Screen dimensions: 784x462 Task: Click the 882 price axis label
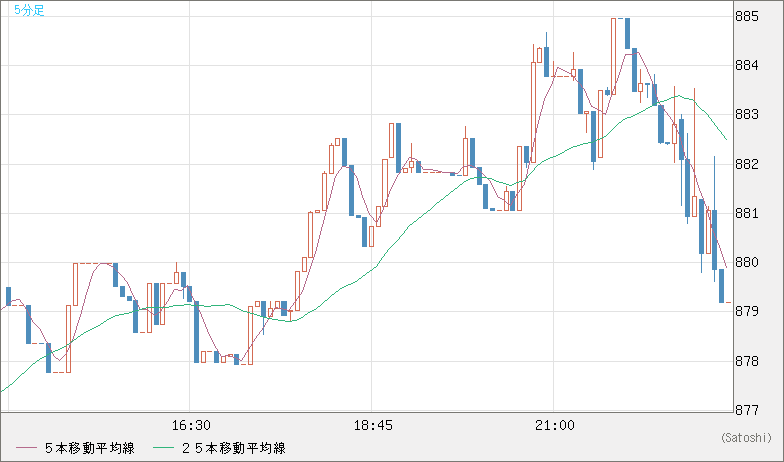coord(746,164)
